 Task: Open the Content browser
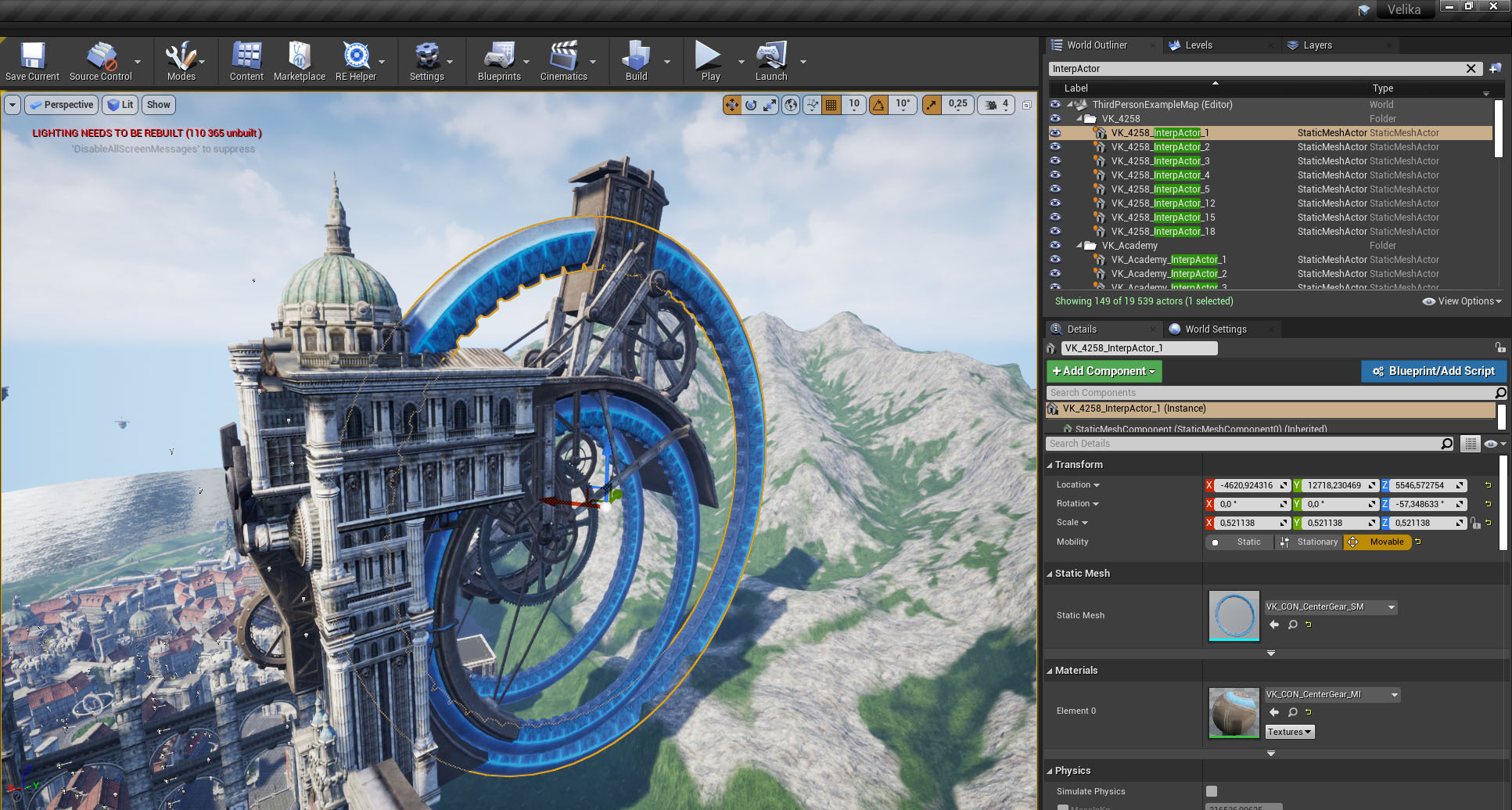pos(246,61)
